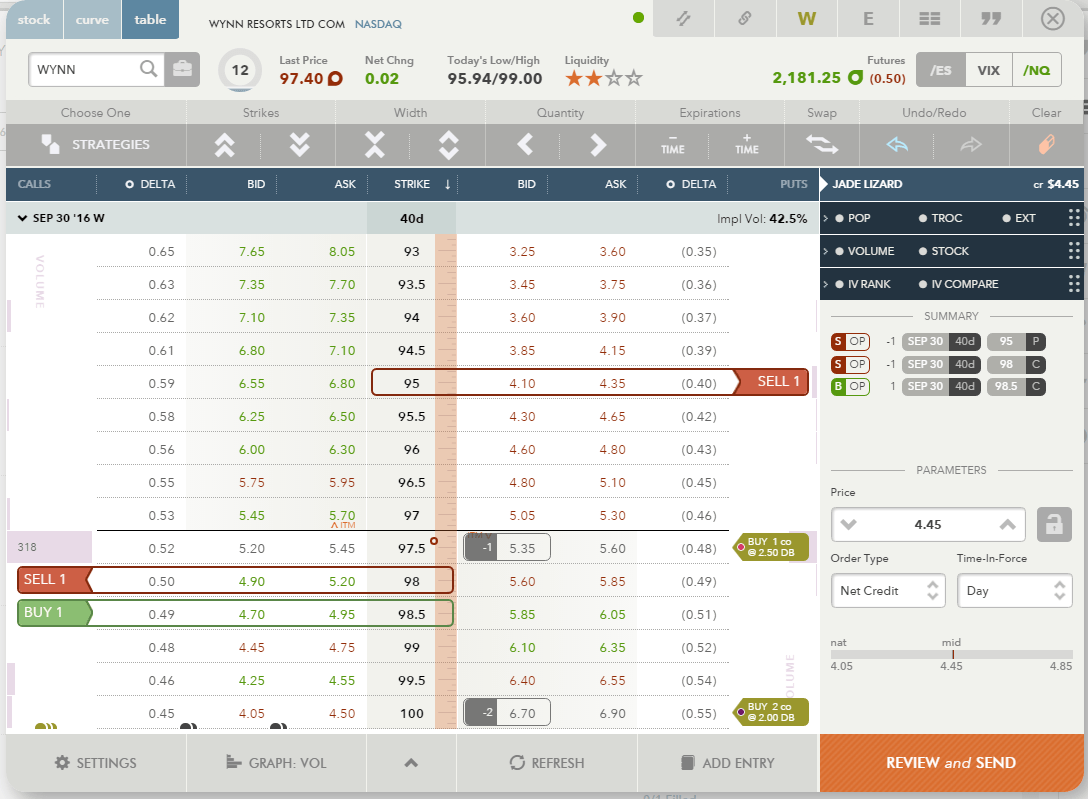Screen dimensions: 1088x799
Task: Open the quotes icon in top bar
Action: click(991, 18)
